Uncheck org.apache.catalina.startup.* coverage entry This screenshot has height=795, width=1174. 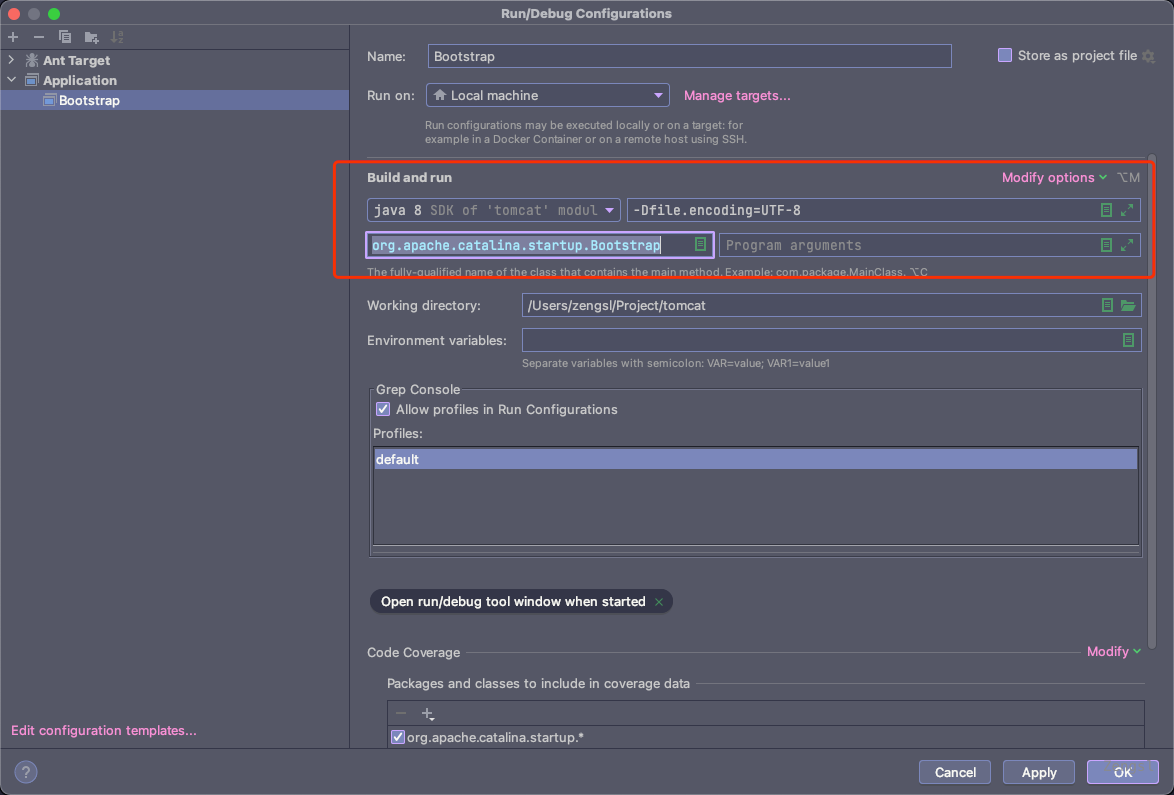[x=398, y=737]
